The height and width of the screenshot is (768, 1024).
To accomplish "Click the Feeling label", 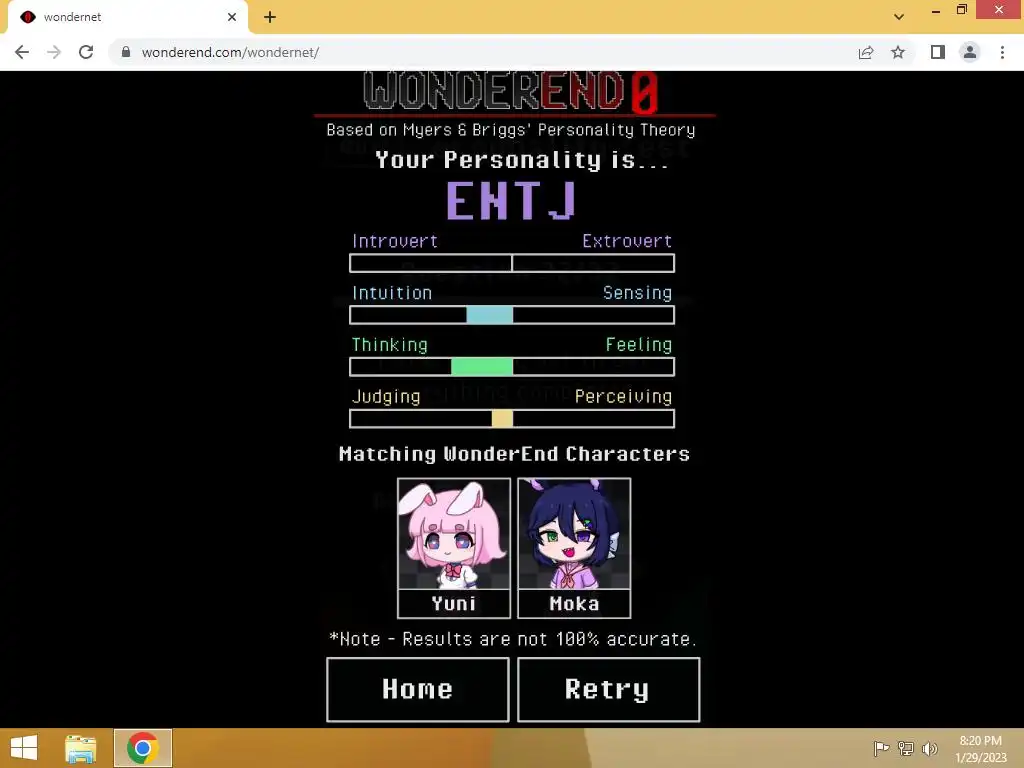I will 639,345.
